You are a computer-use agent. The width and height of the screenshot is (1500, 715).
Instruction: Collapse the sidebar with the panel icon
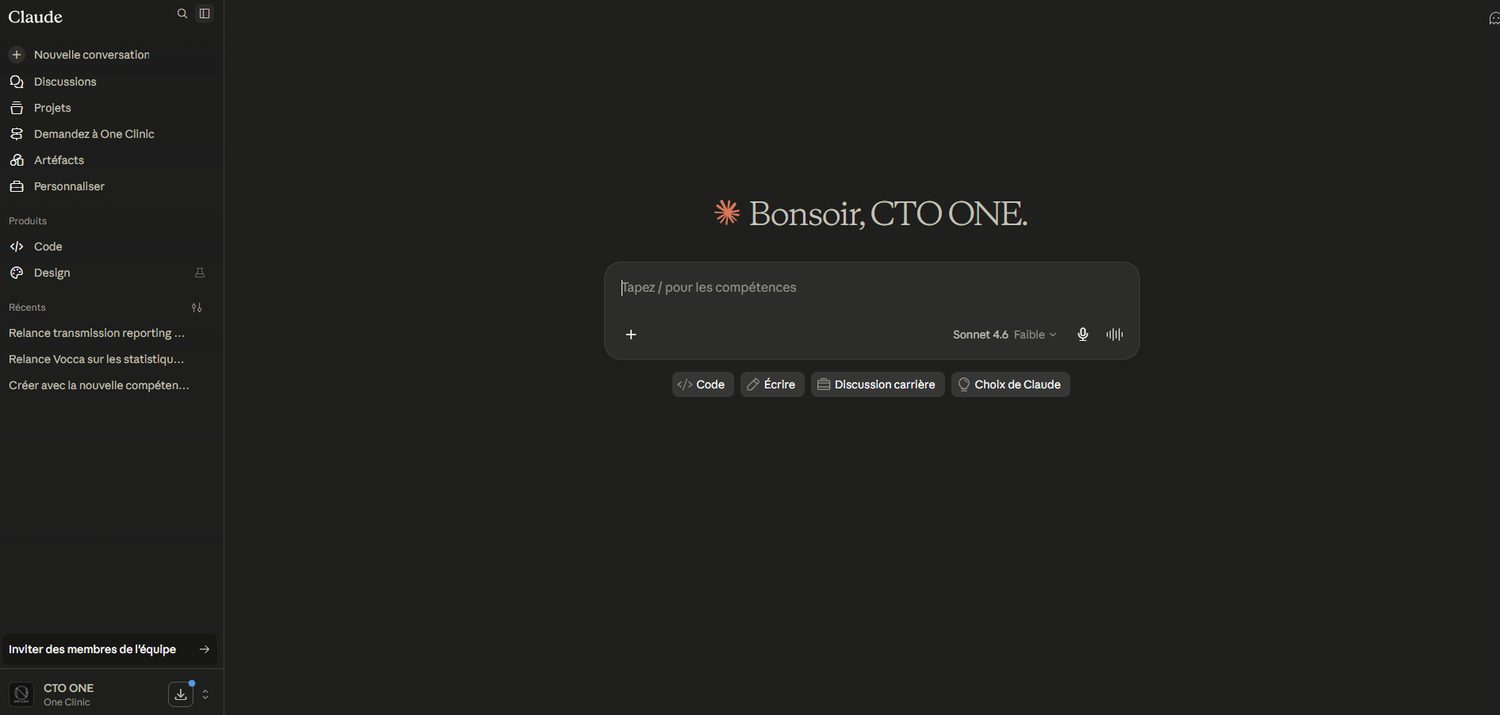205,14
